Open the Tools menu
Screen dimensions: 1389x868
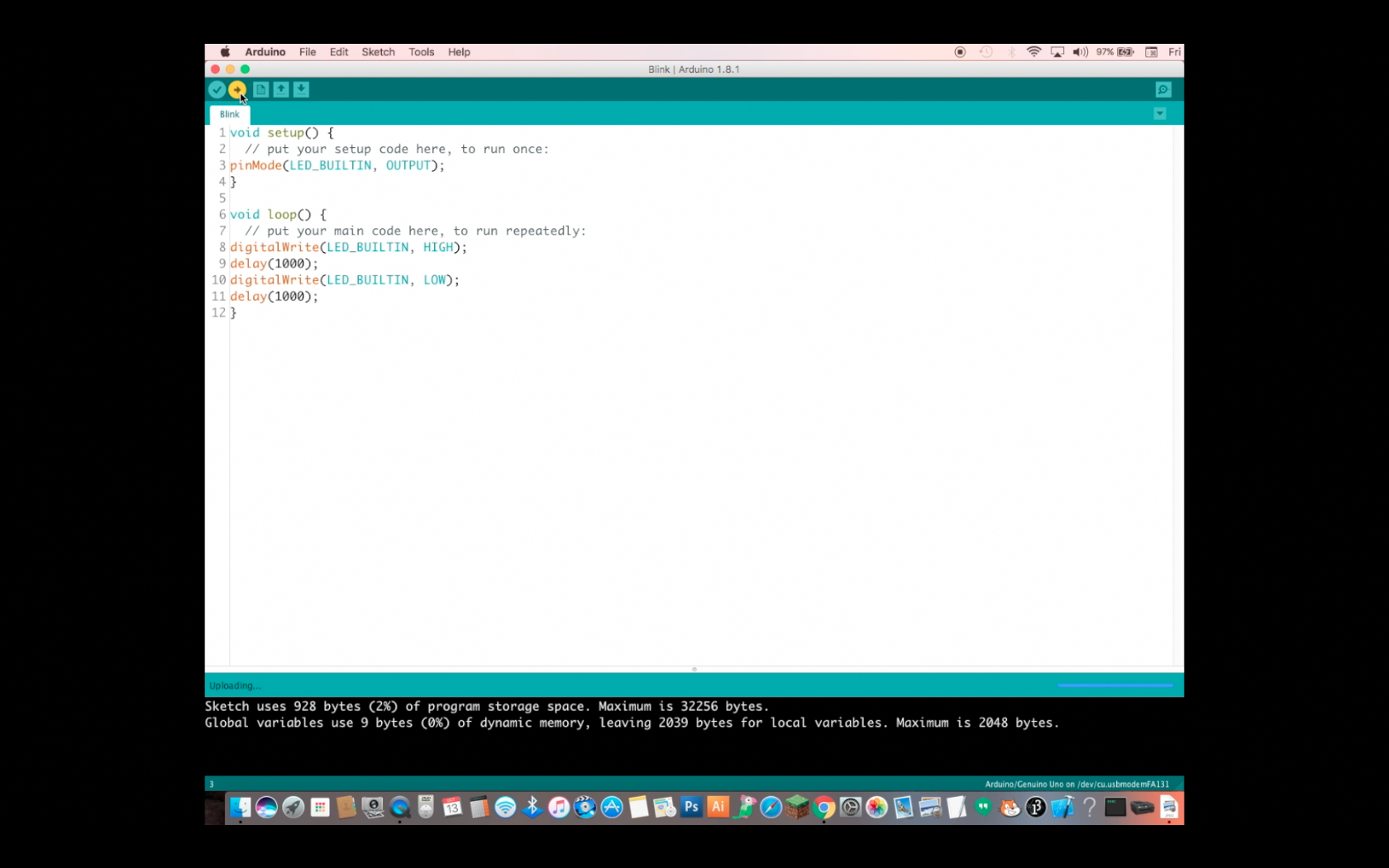(422, 52)
